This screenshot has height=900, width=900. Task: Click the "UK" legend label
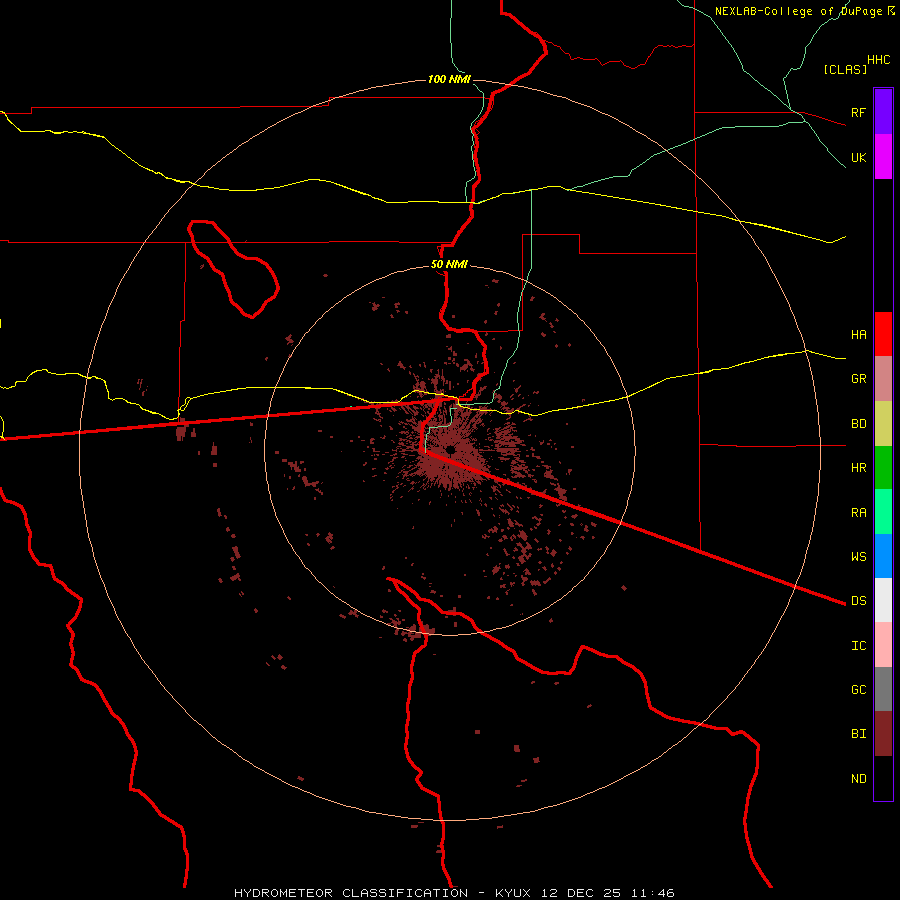[858, 157]
